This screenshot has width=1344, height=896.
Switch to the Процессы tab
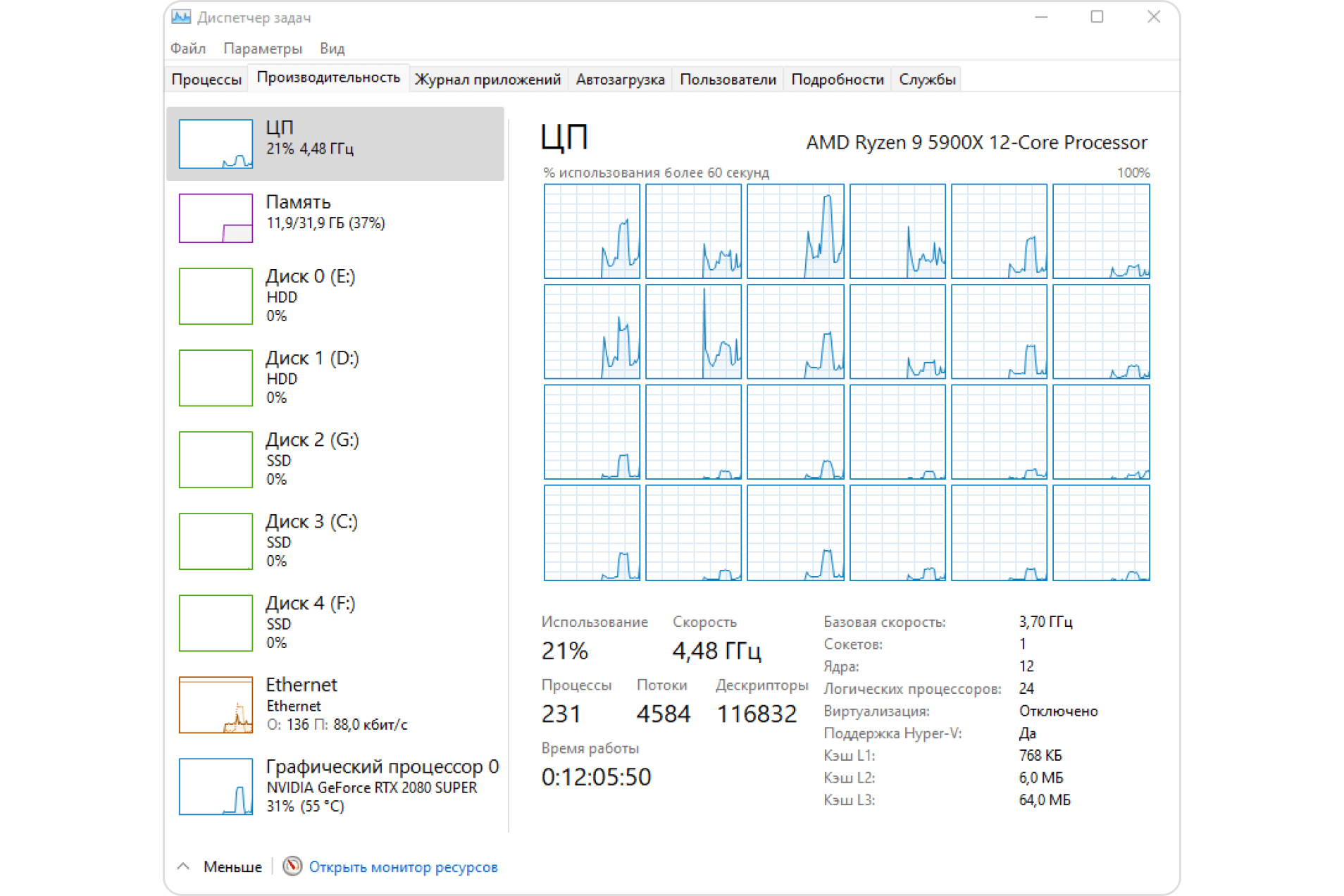tap(206, 80)
